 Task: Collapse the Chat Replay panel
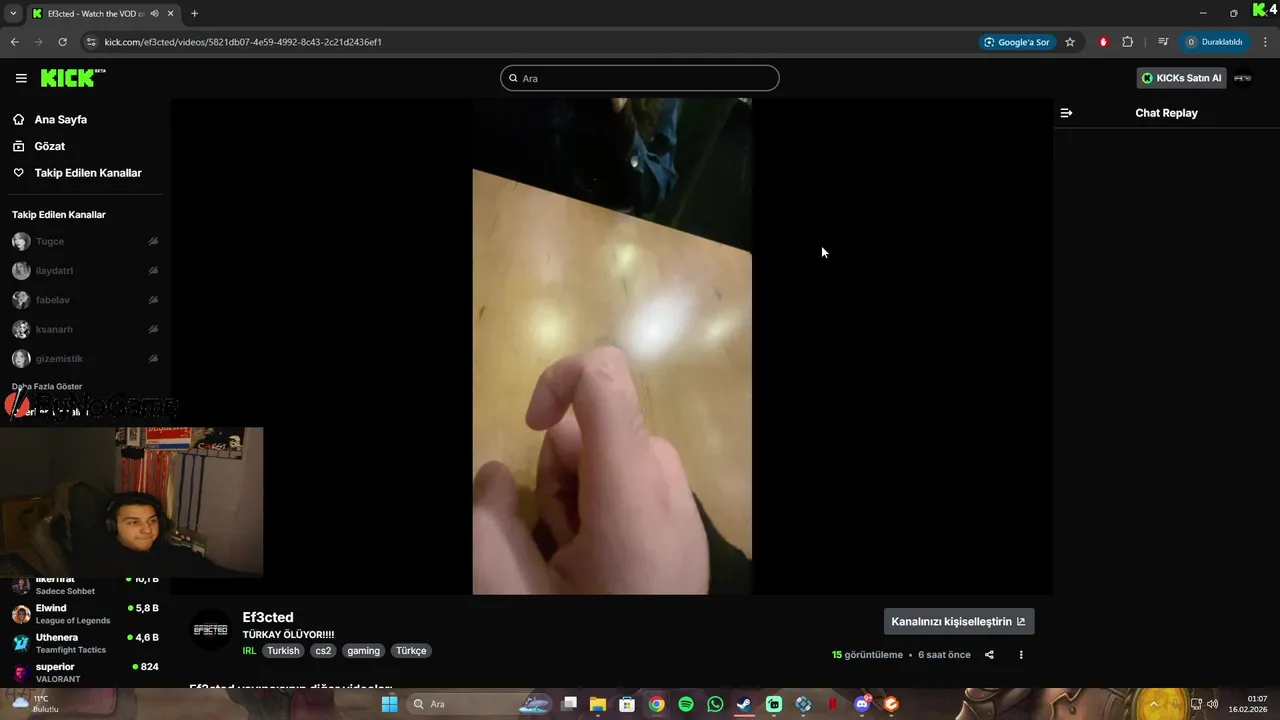point(1066,113)
